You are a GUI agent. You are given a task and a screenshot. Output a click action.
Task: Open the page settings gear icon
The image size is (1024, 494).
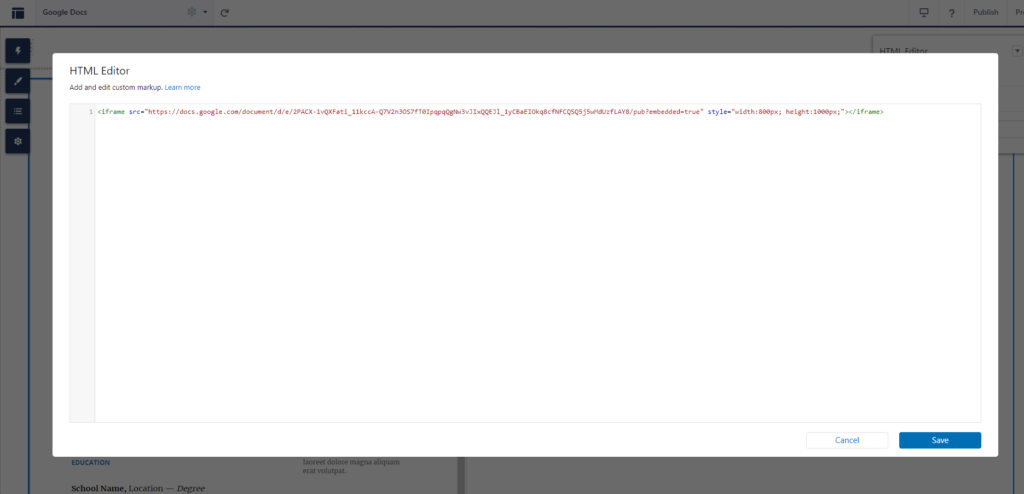pos(192,12)
